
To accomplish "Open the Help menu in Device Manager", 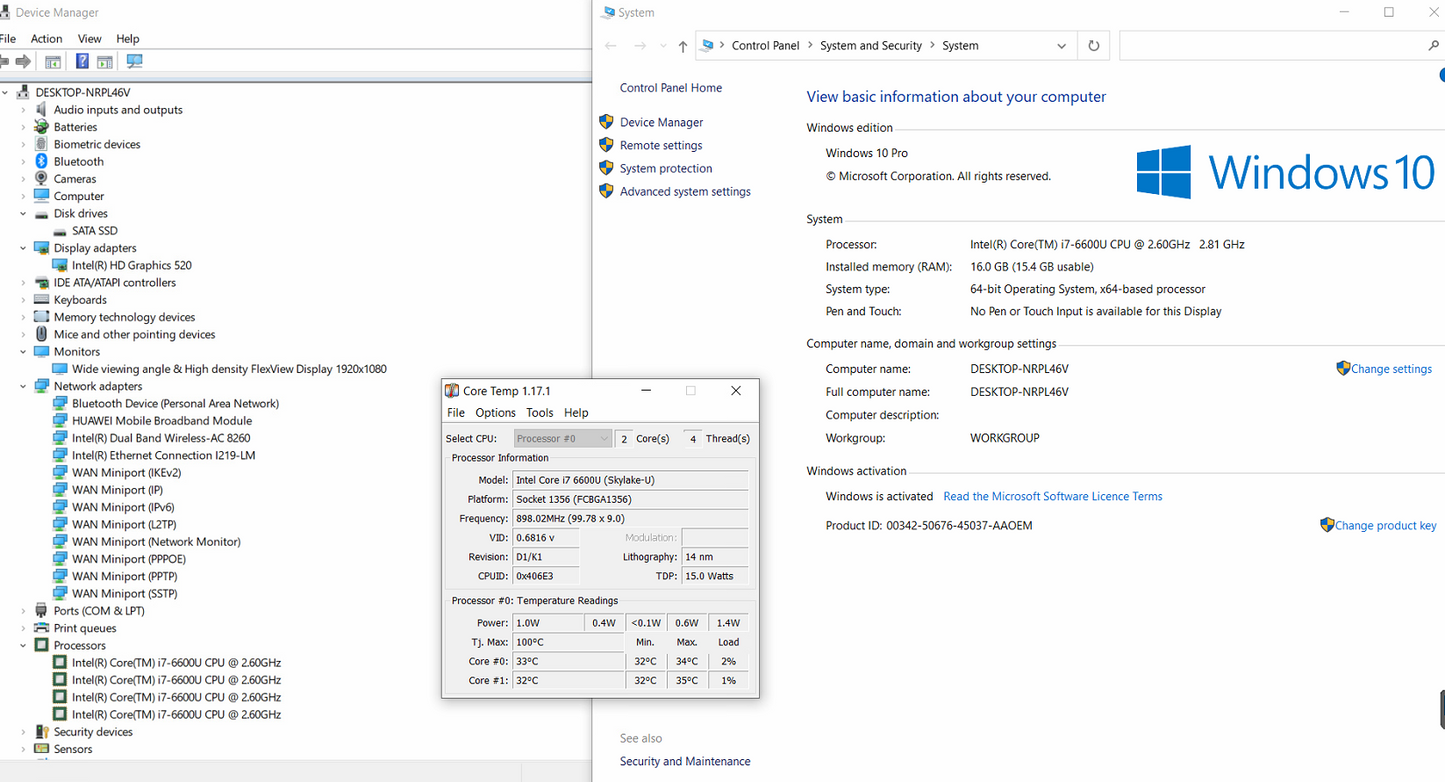I will coord(128,39).
